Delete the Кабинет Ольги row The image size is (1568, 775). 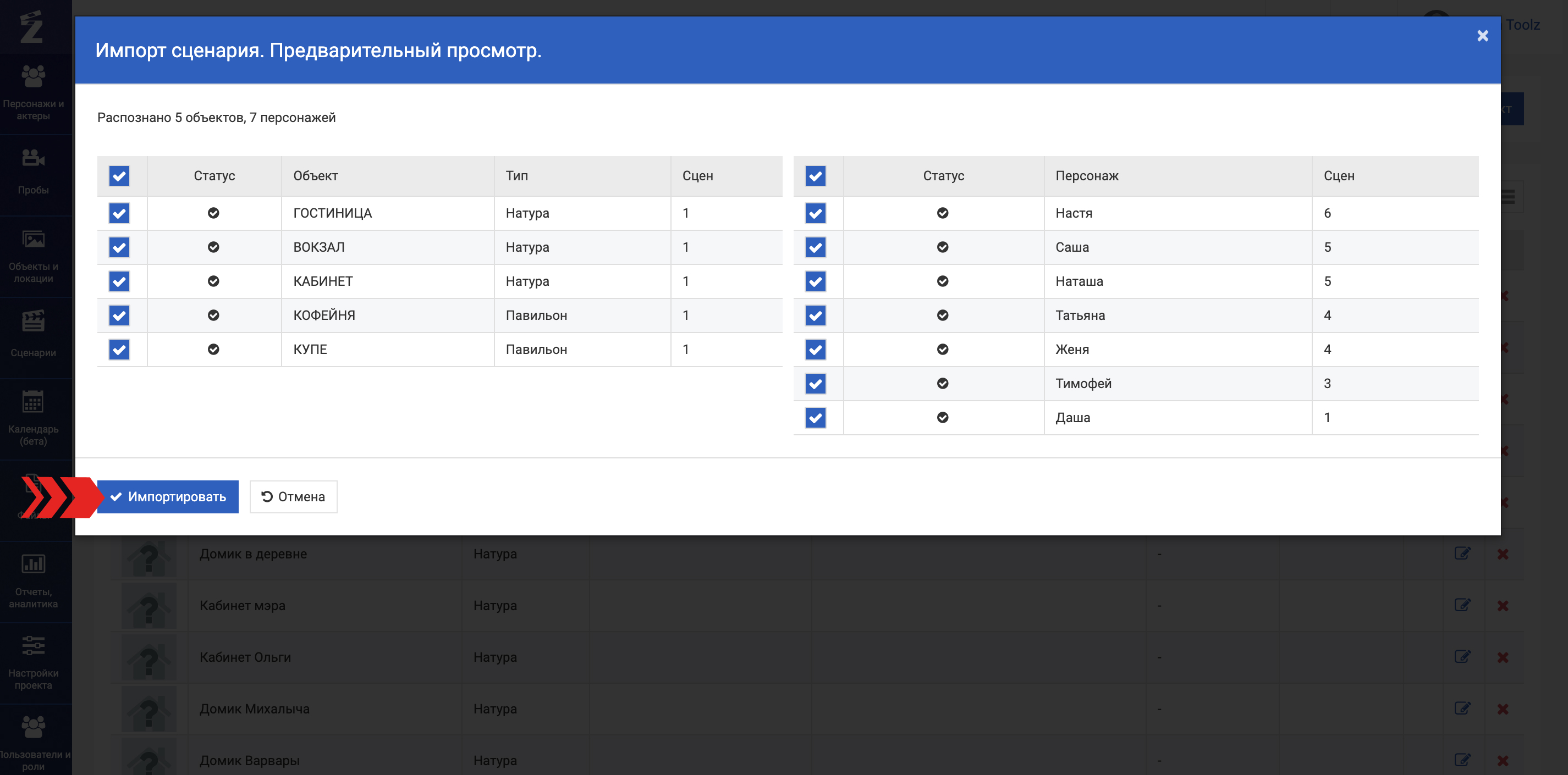tap(1503, 657)
